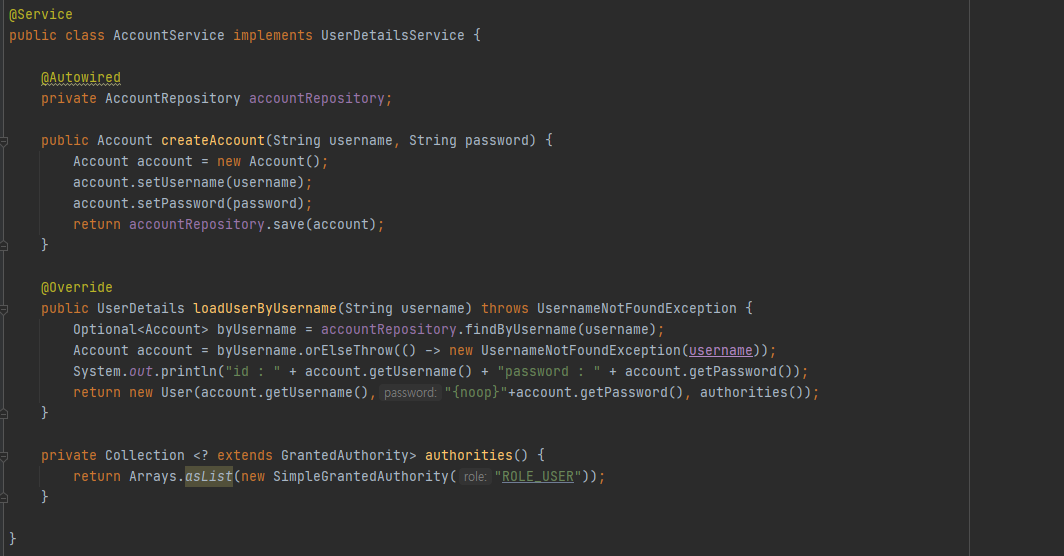Click 'new Account()' constructor call
This screenshot has height=556, width=1064.
pos(268,162)
